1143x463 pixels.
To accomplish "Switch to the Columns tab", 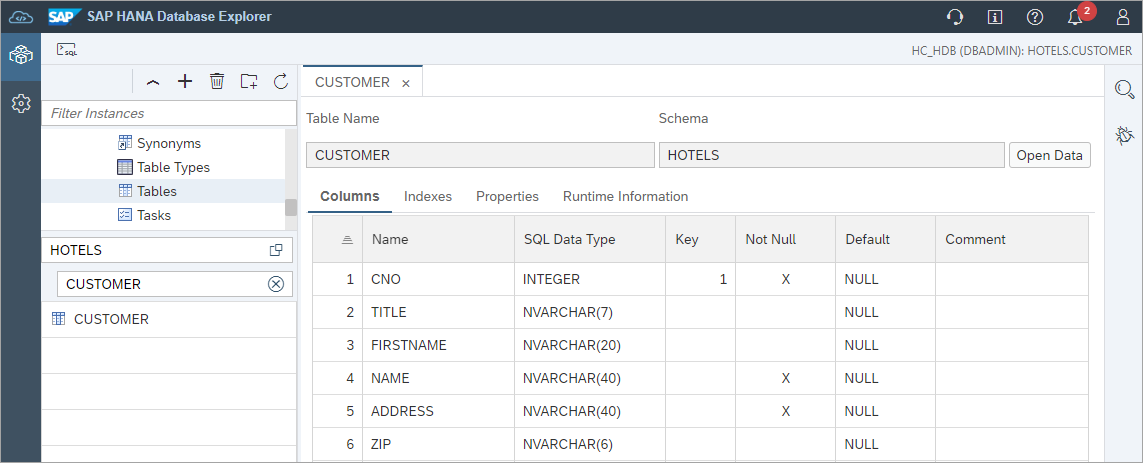I will [x=350, y=196].
